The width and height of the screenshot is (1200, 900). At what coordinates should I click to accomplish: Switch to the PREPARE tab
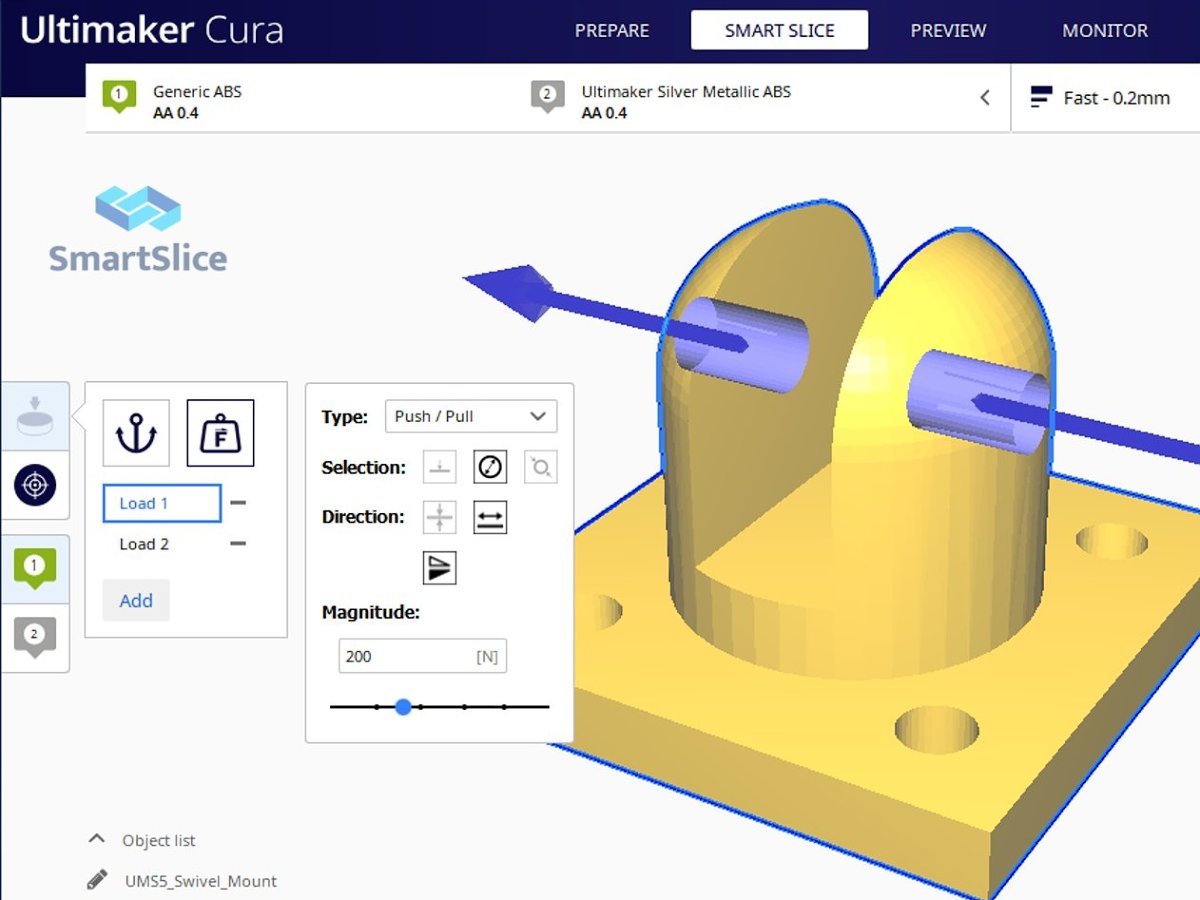612,30
